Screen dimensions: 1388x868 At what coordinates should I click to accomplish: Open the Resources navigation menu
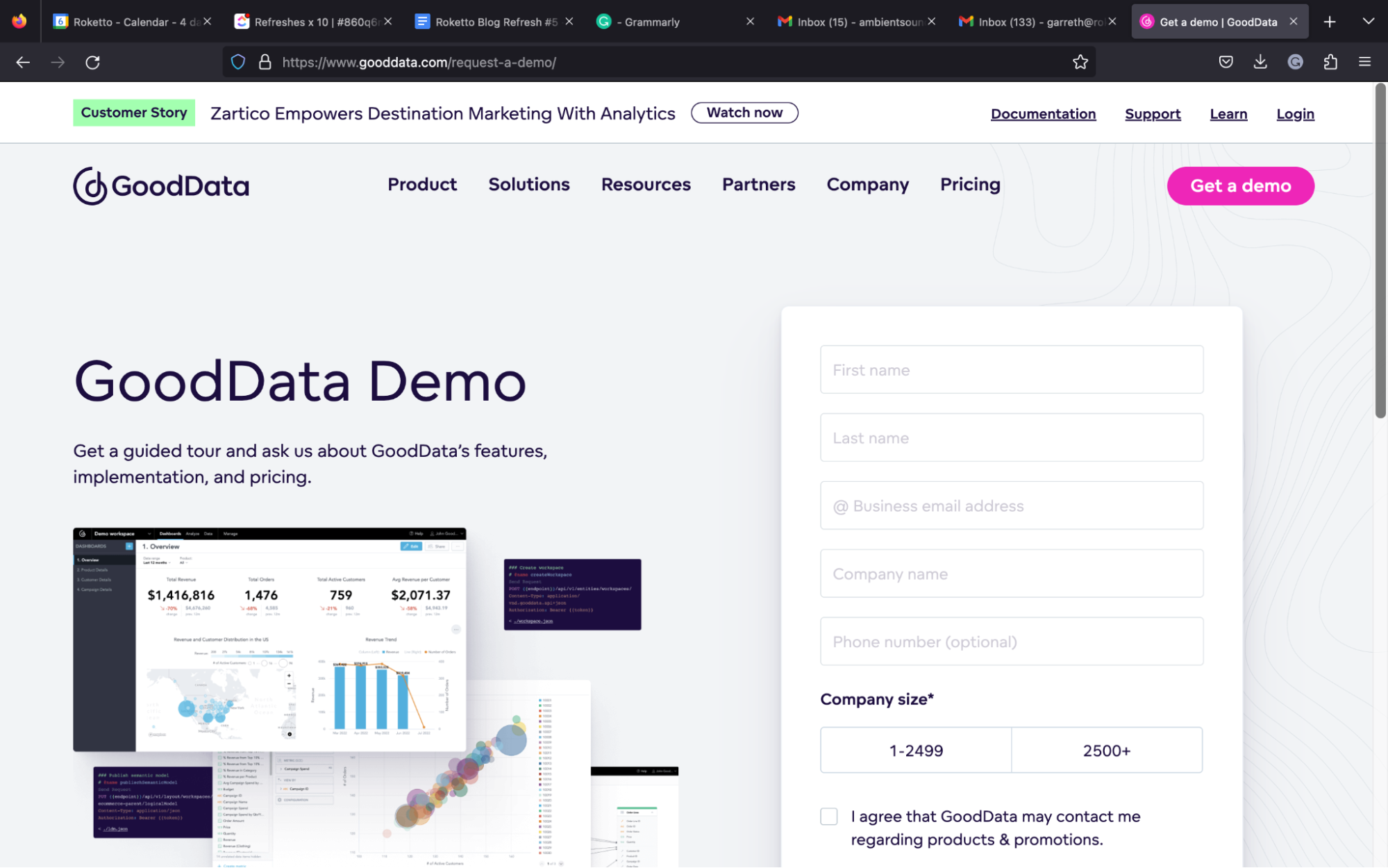(x=645, y=185)
